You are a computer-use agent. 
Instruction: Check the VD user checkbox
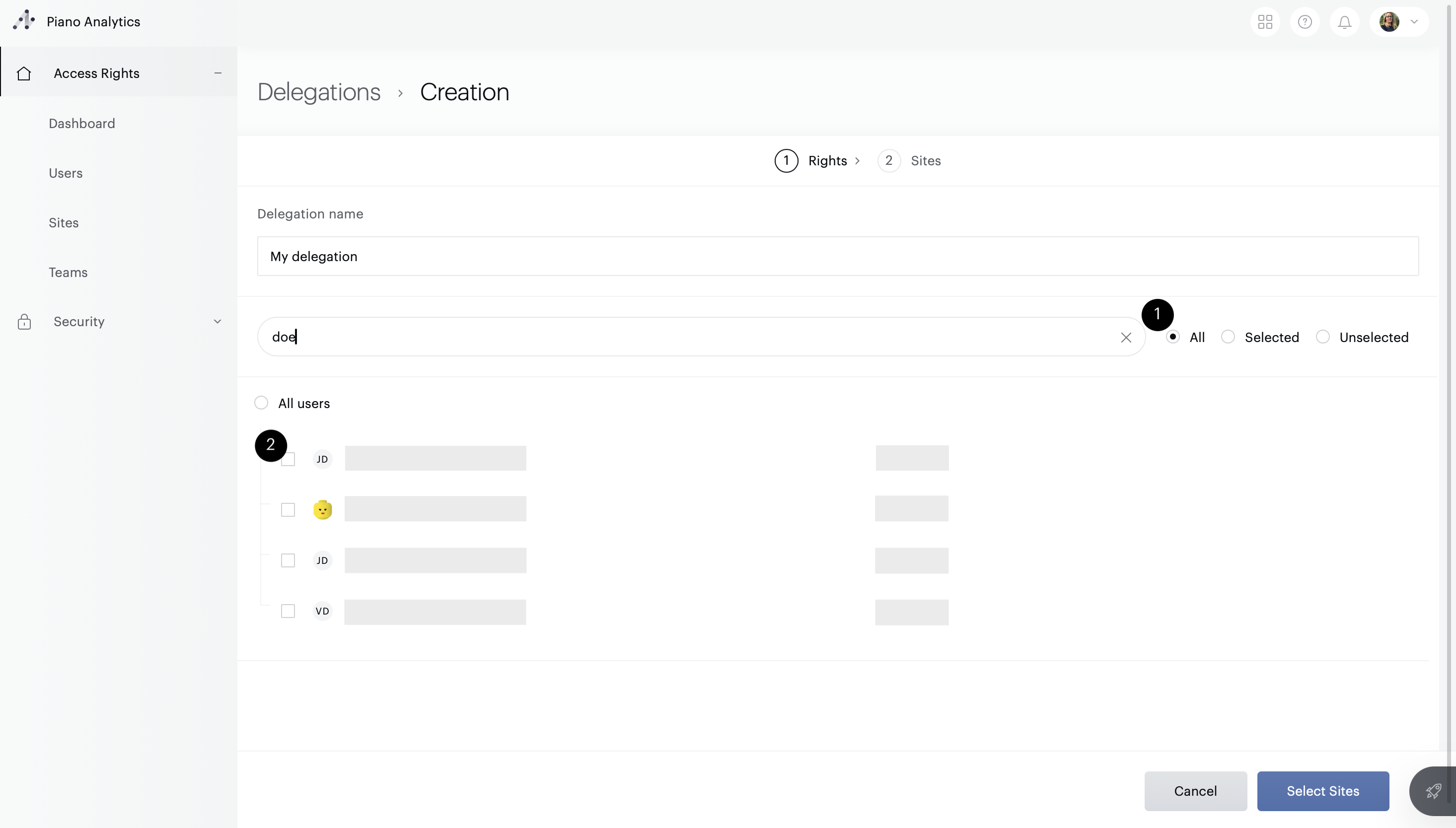288,611
